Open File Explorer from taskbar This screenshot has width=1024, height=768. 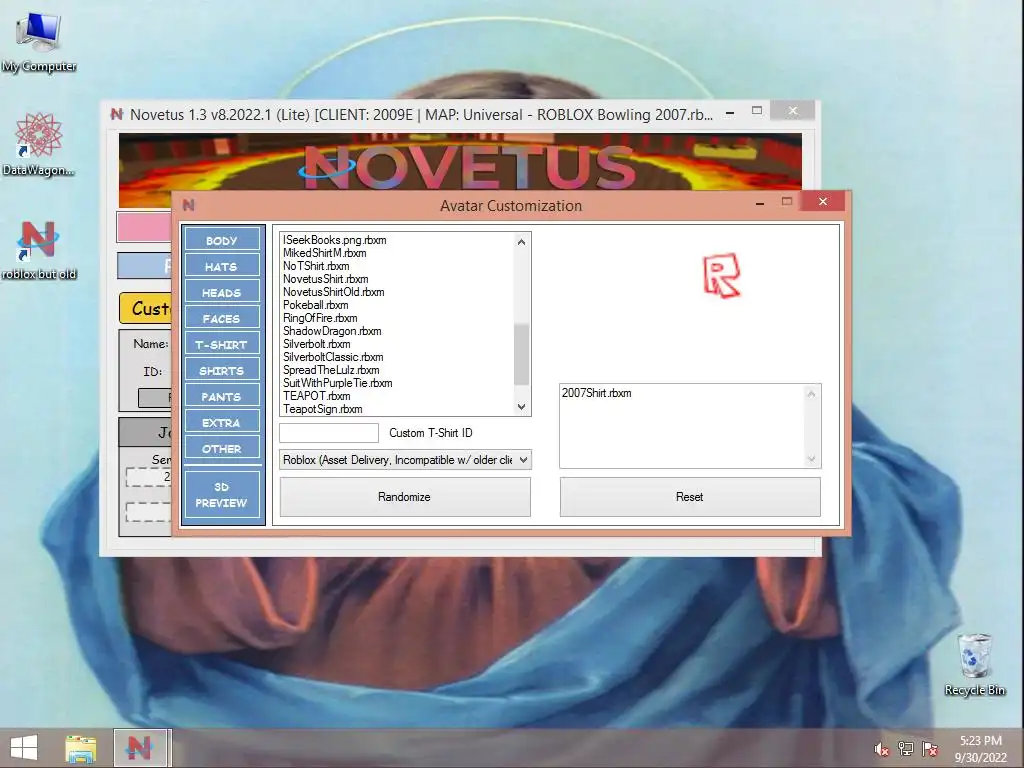pos(80,749)
